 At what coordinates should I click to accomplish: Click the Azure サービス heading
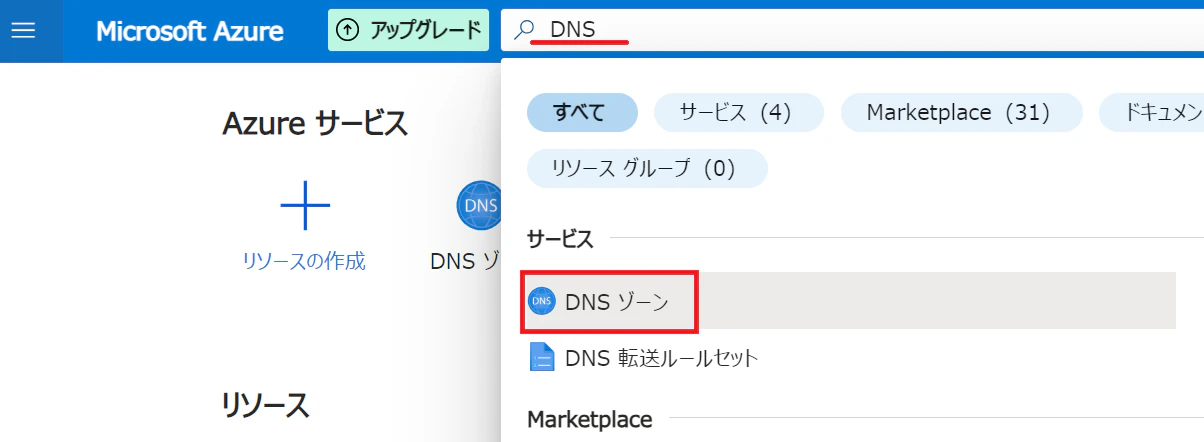[315, 124]
